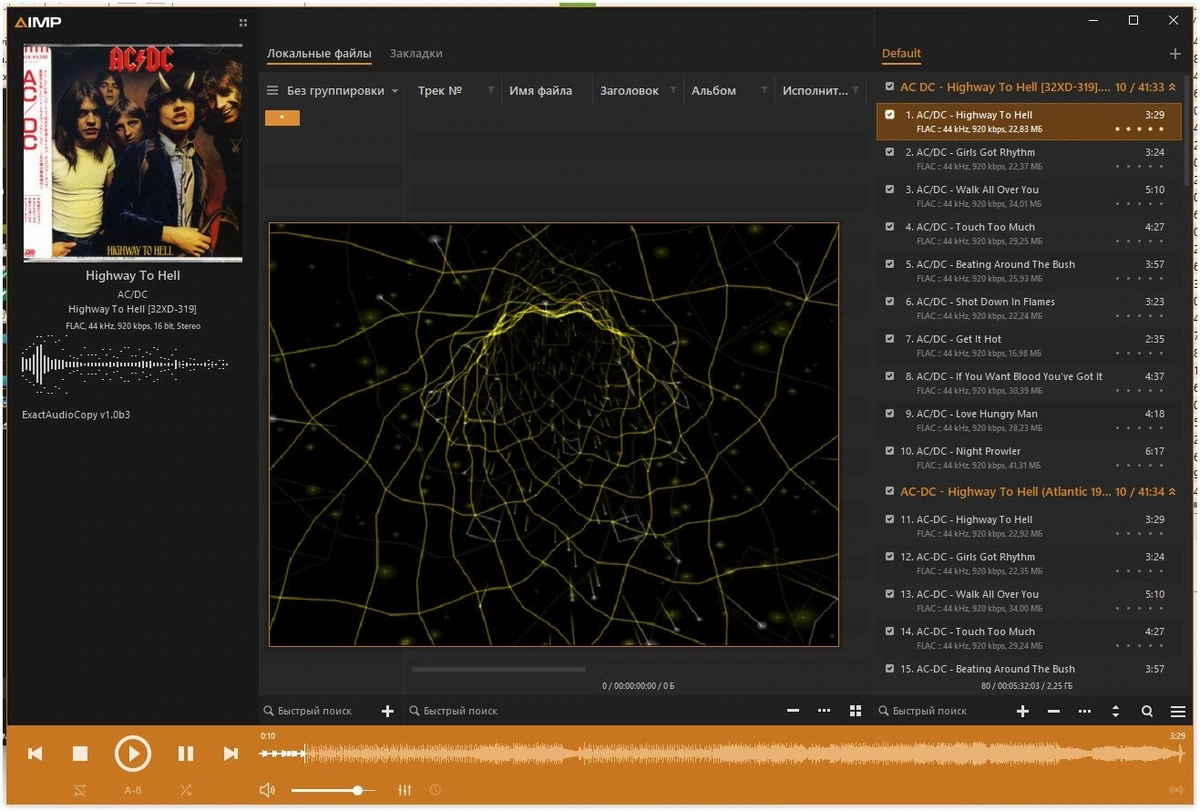The height and width of the screenshot is (811, 1200).
Task: Select the Default playlist tab
Action: (901, 53)
